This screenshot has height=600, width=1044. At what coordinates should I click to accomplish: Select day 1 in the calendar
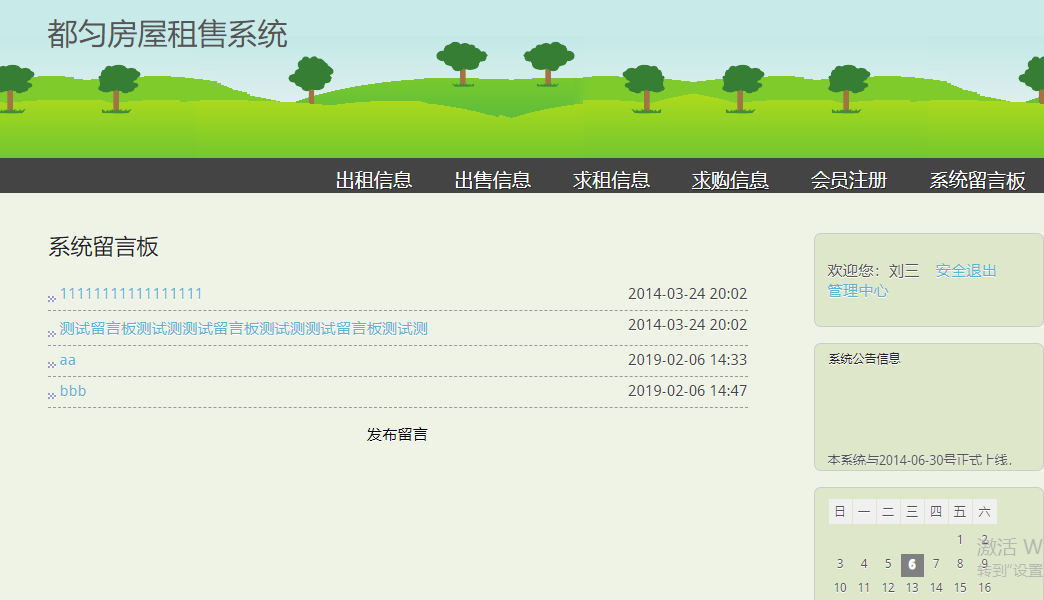click(x=960, y=540)
